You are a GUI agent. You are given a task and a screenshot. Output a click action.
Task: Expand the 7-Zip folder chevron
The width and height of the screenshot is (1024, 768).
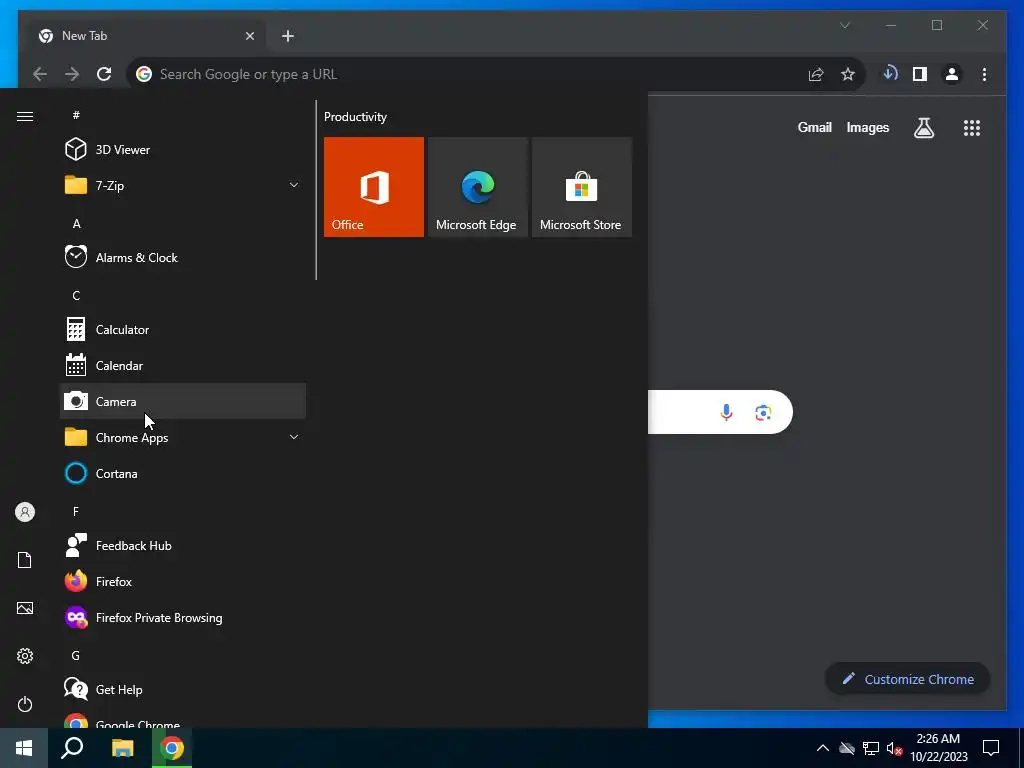click(x=294, y=185)
